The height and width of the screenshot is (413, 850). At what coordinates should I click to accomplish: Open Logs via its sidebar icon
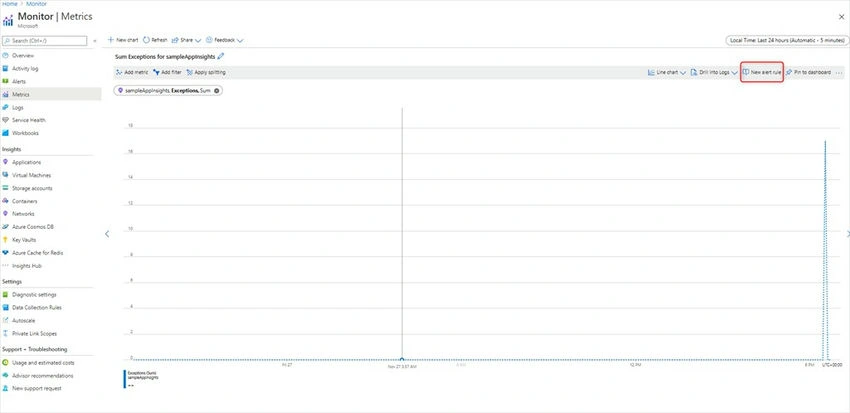click(x=6, y=107)
